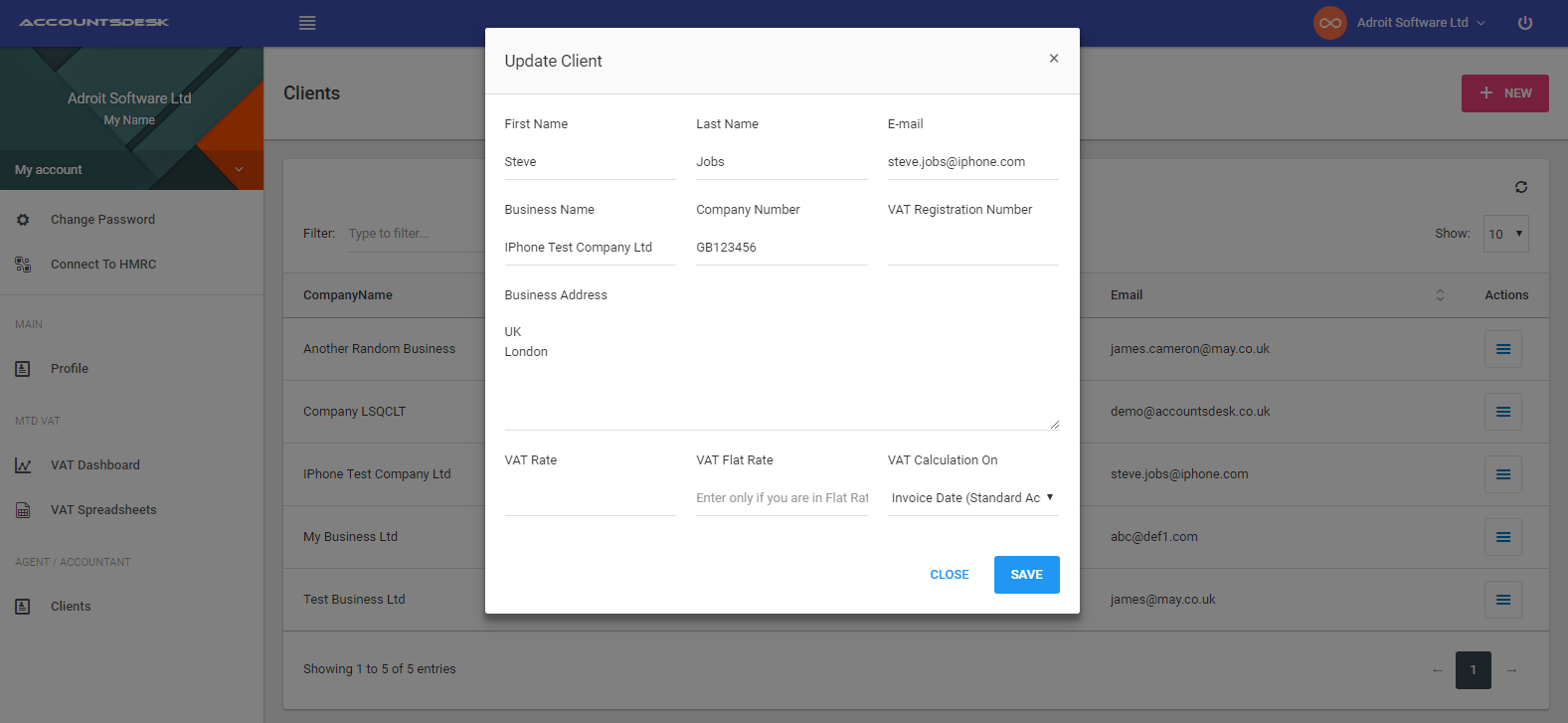Open actions menu for Another Random Business
The width and height of the screenshot is (1568, 723).
click(1502, 349)
